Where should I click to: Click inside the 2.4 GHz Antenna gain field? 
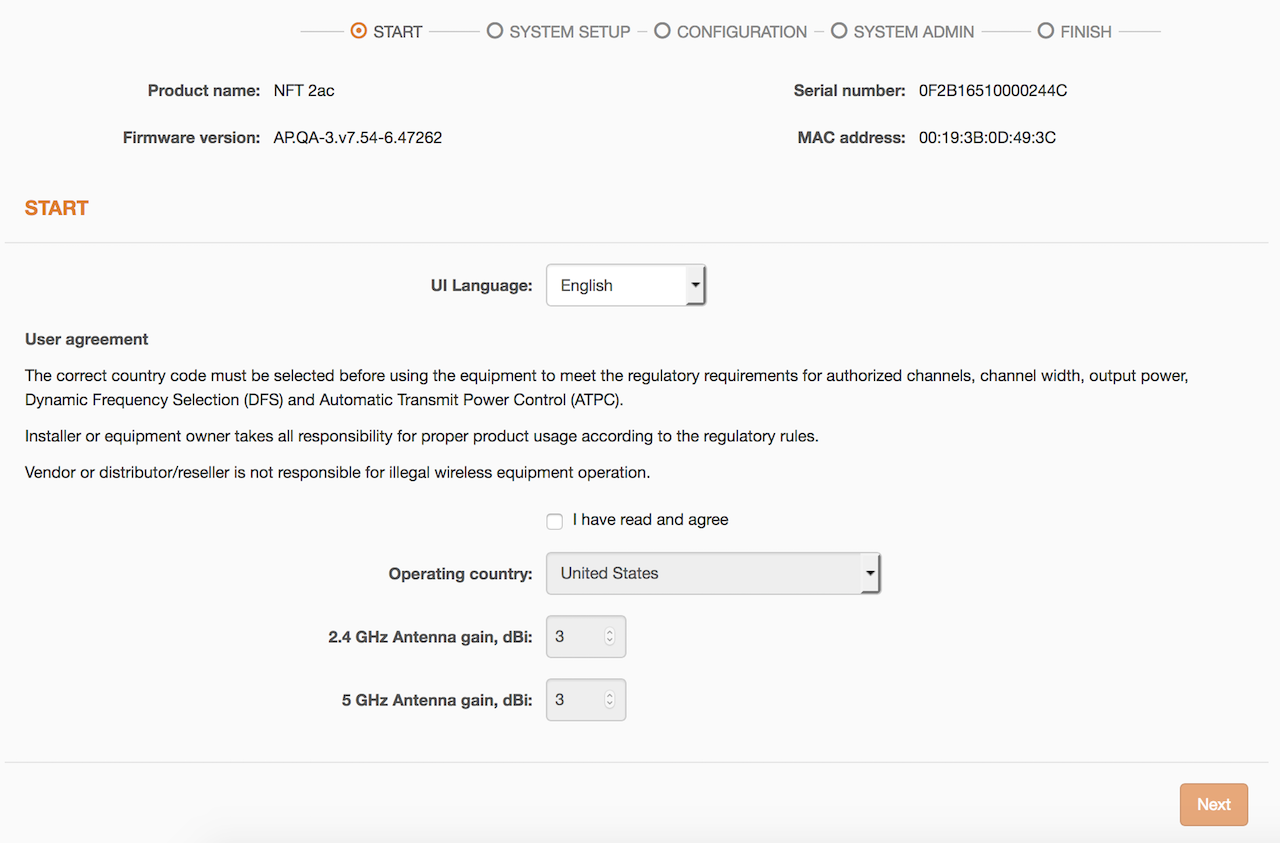[574, 637]
